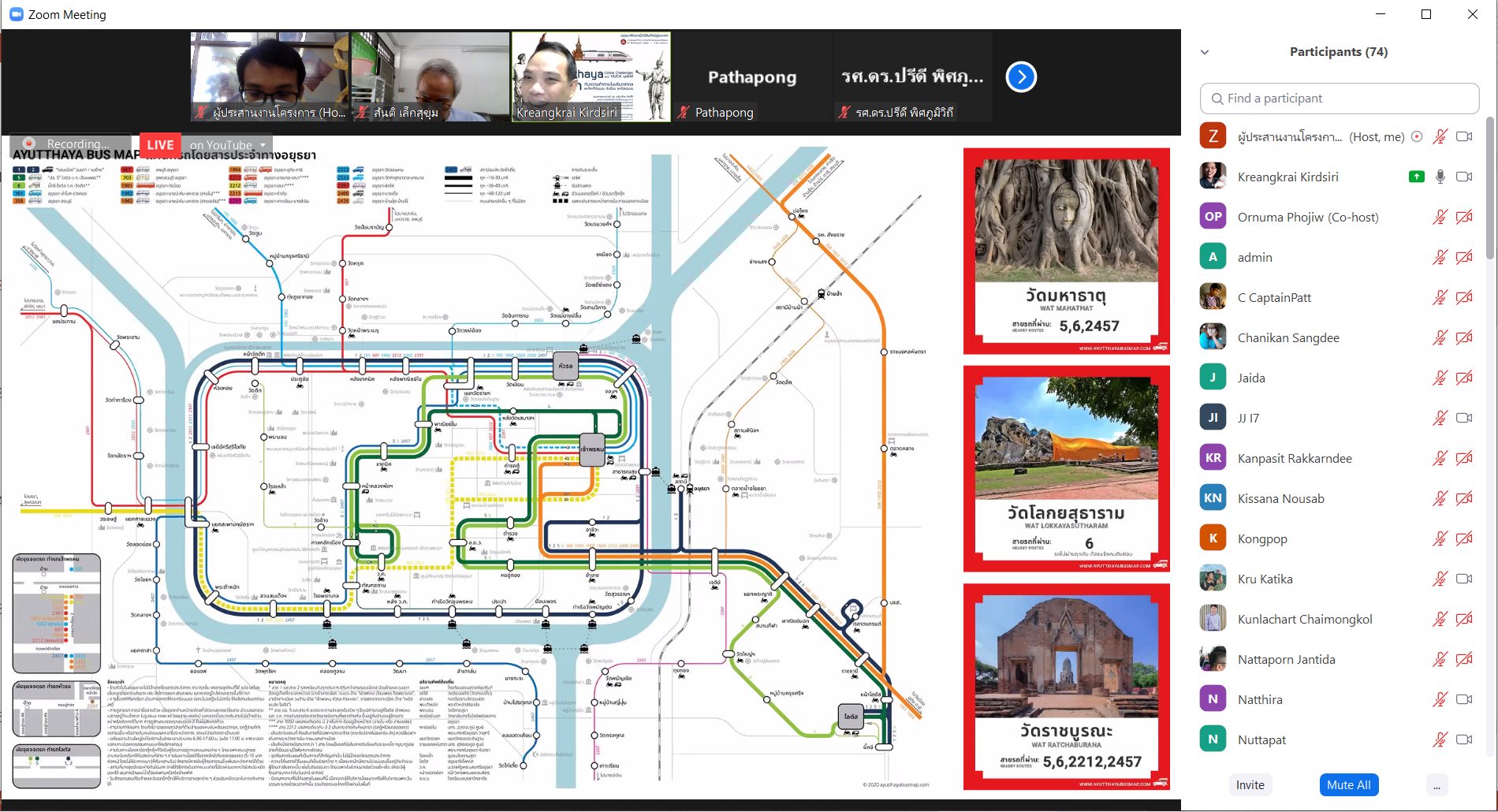Viewport: 1498px width, 812px height.
Task: Click C CaptainPatt's disabled camera icon
Action: tap(1464, 297)
